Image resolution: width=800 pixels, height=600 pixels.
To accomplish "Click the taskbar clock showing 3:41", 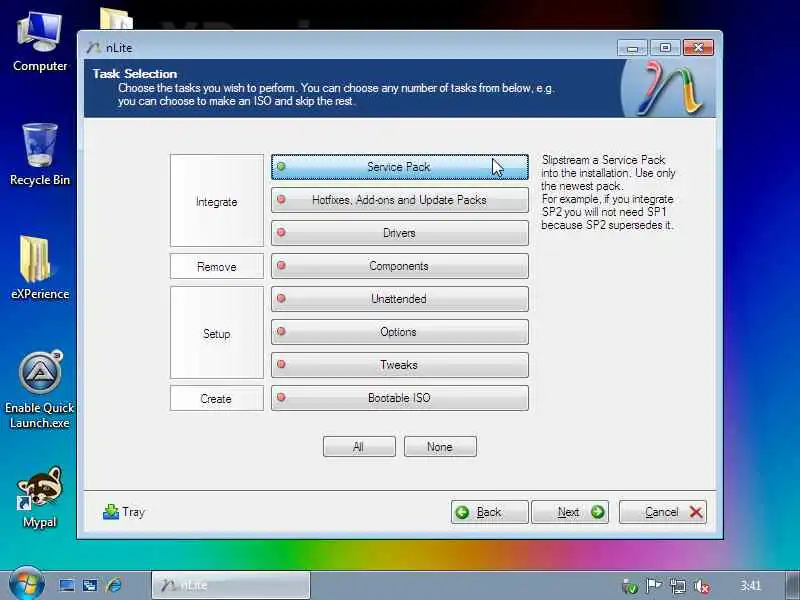I will click(x=751, y=585).
